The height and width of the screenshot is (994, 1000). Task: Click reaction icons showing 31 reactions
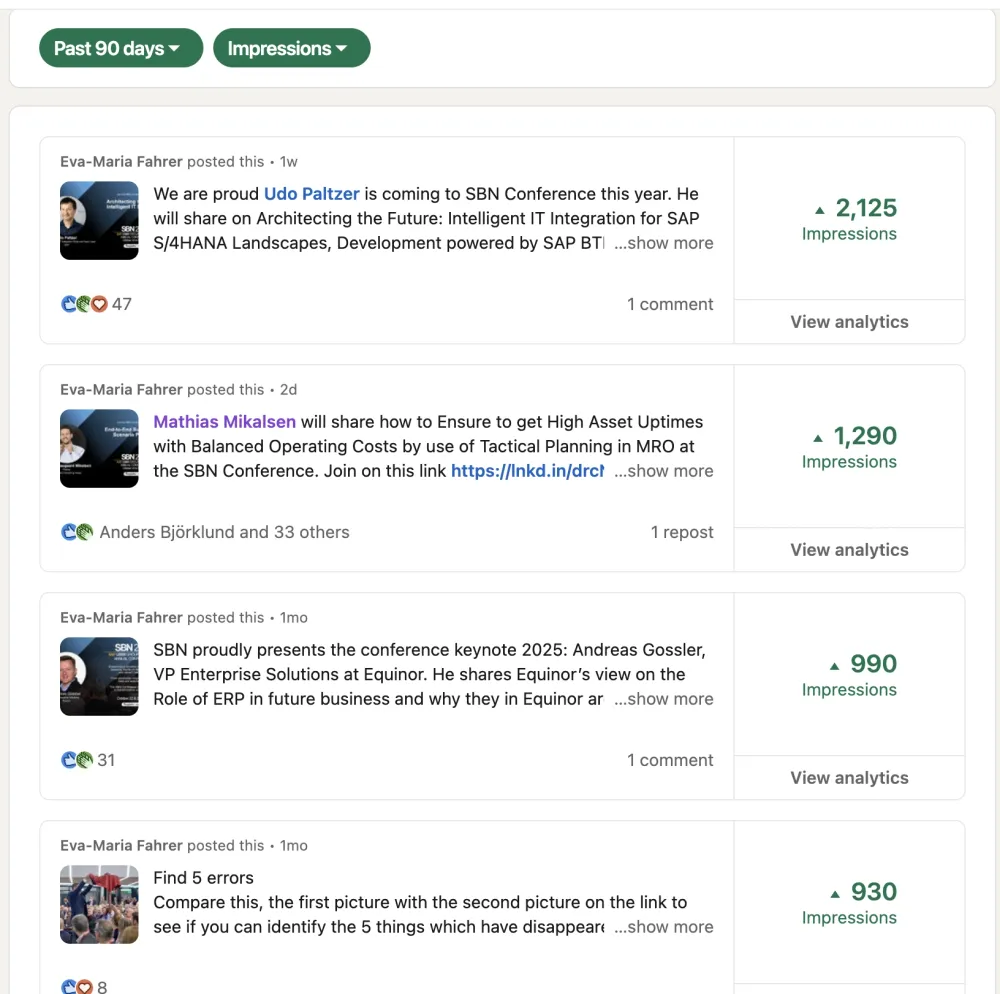(x=77, y=760)
